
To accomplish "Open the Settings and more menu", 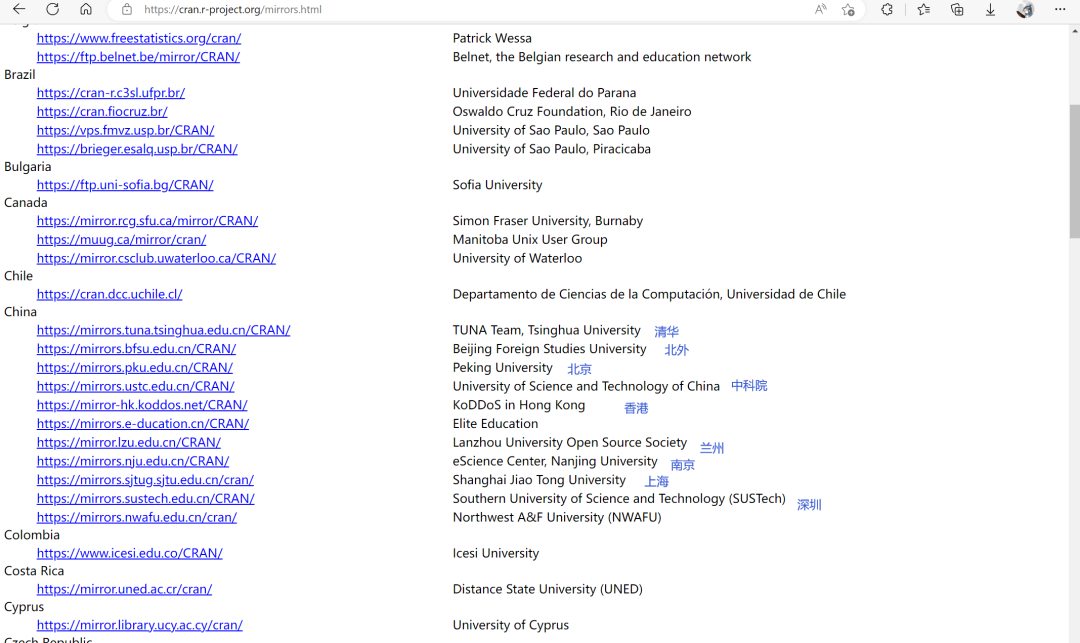I will (1060, 10).
